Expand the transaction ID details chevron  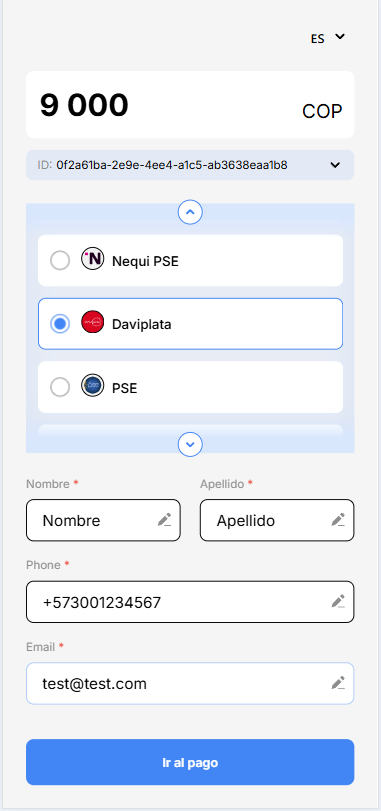tap(335, 165)
